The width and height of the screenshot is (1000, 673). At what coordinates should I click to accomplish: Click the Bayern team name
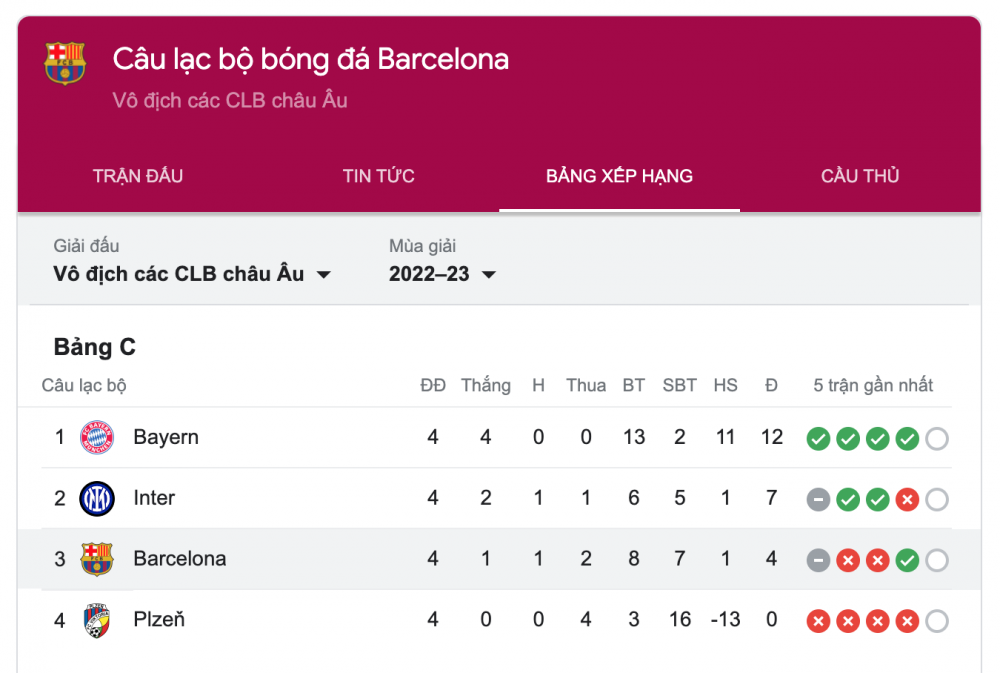coord(166,438)
